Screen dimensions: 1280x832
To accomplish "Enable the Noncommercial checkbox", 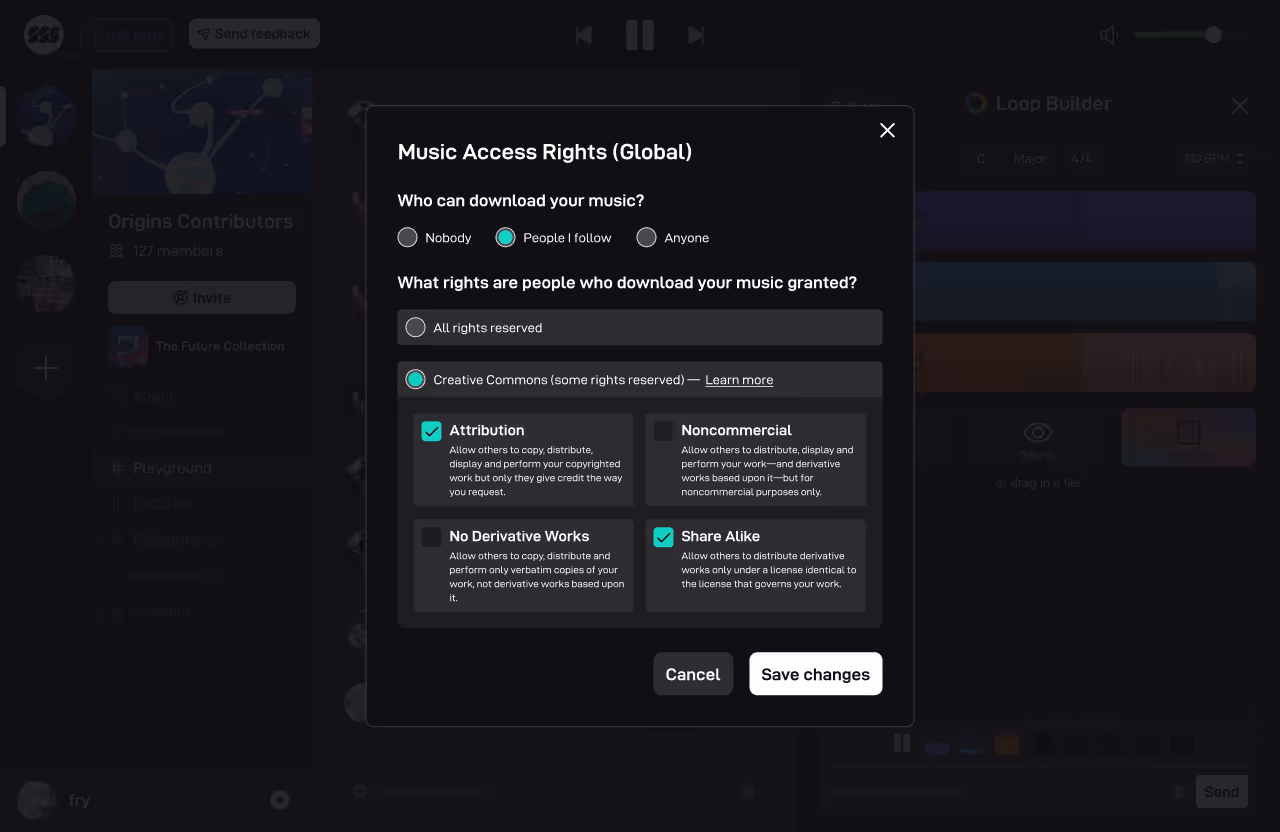I will click(x=663, y=431).
